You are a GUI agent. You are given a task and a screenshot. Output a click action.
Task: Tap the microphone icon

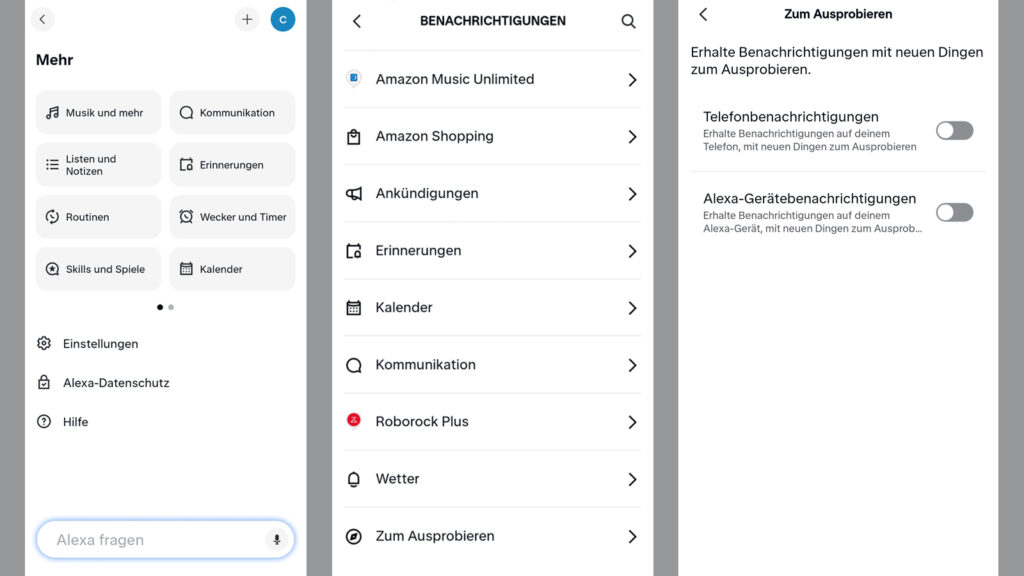277,539
